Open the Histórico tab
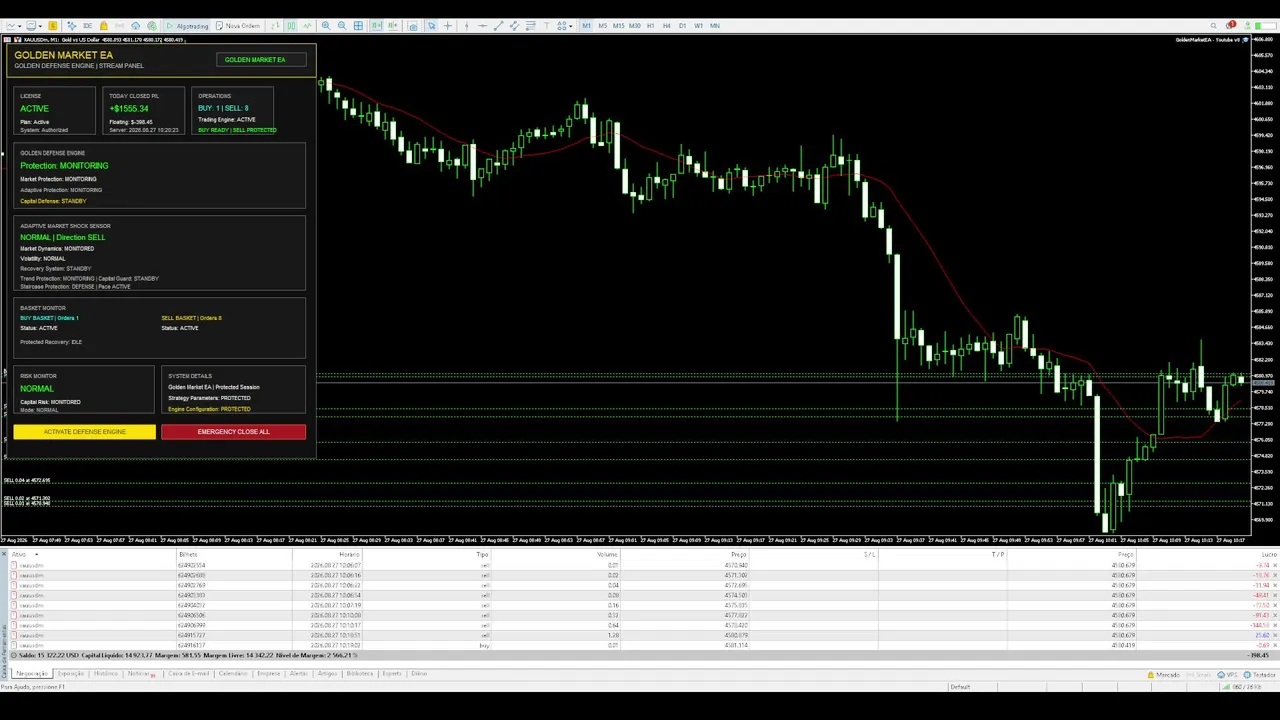The height and width of the screenshot is (720, 1280). click(x=105, y=674)
